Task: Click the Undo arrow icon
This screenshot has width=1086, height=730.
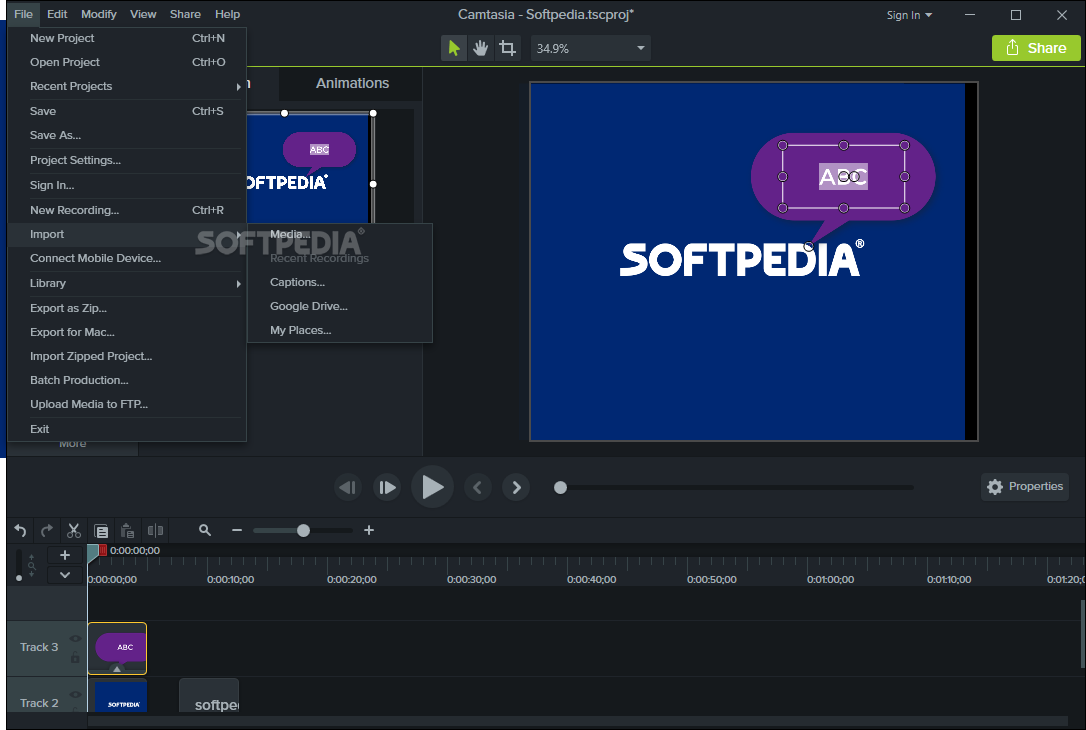Action: [20, 531]
